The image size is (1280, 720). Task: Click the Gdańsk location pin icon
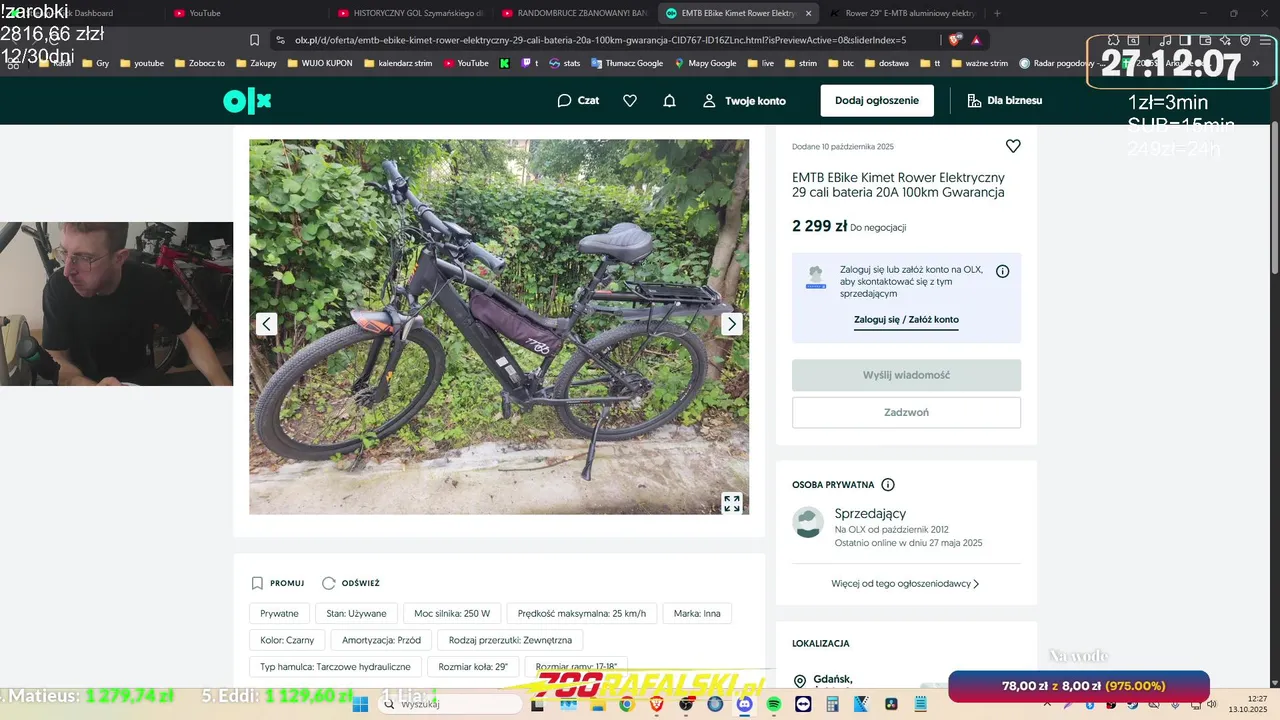coord(800,681)
